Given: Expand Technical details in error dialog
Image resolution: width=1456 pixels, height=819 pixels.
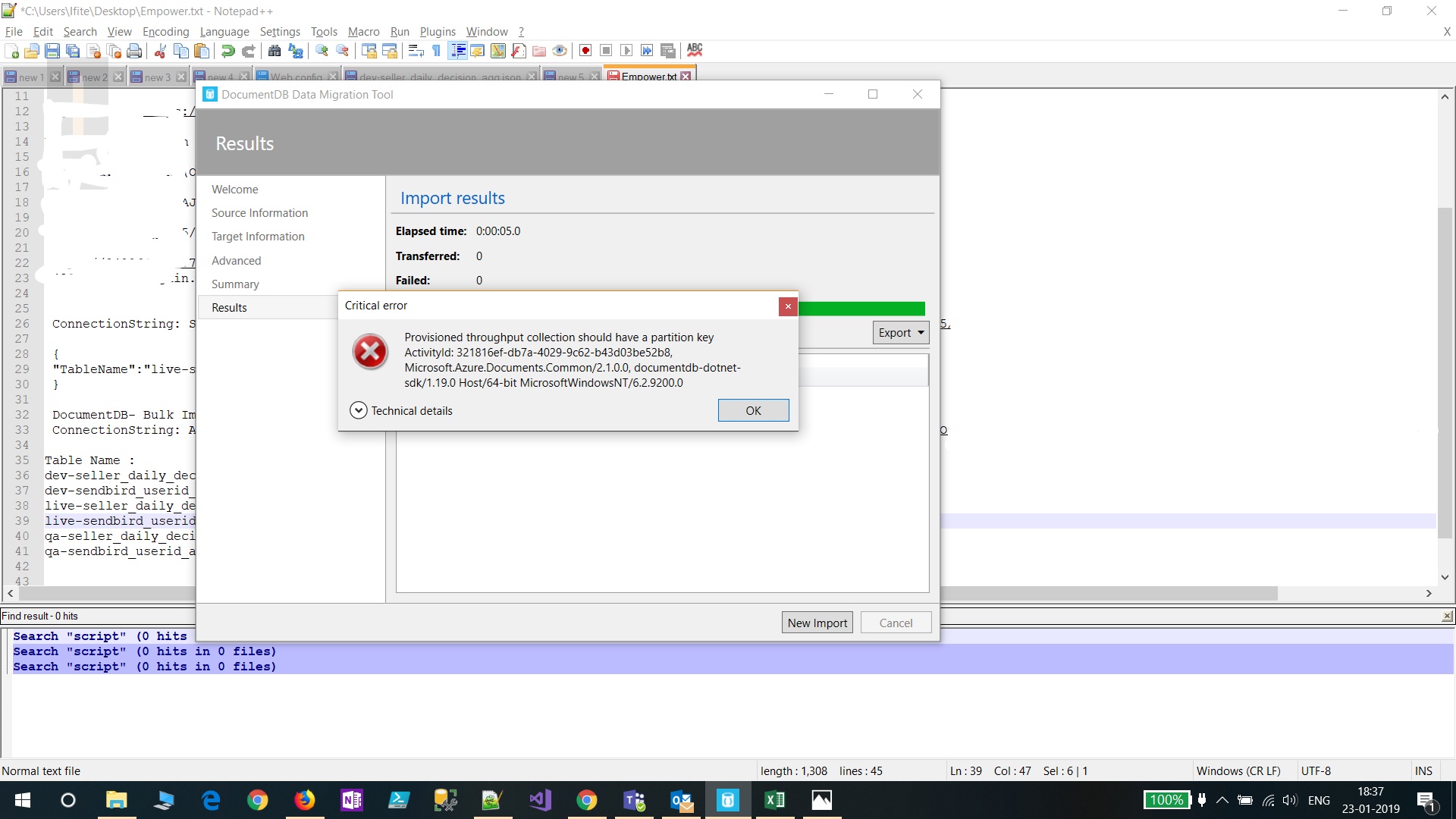Looking at the screenshot, I should (x=359, y=410).
